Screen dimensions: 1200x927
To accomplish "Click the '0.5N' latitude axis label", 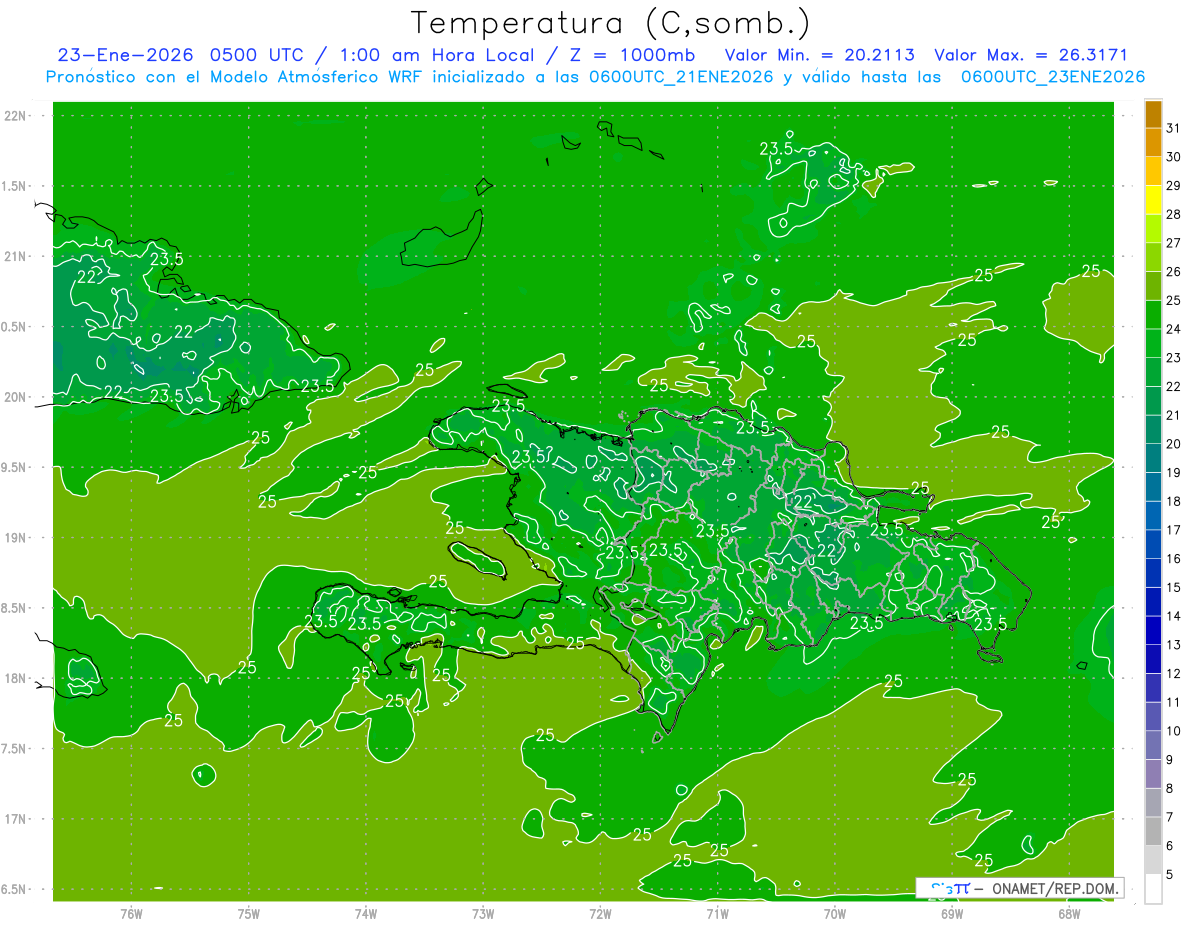I will point(14,327).
